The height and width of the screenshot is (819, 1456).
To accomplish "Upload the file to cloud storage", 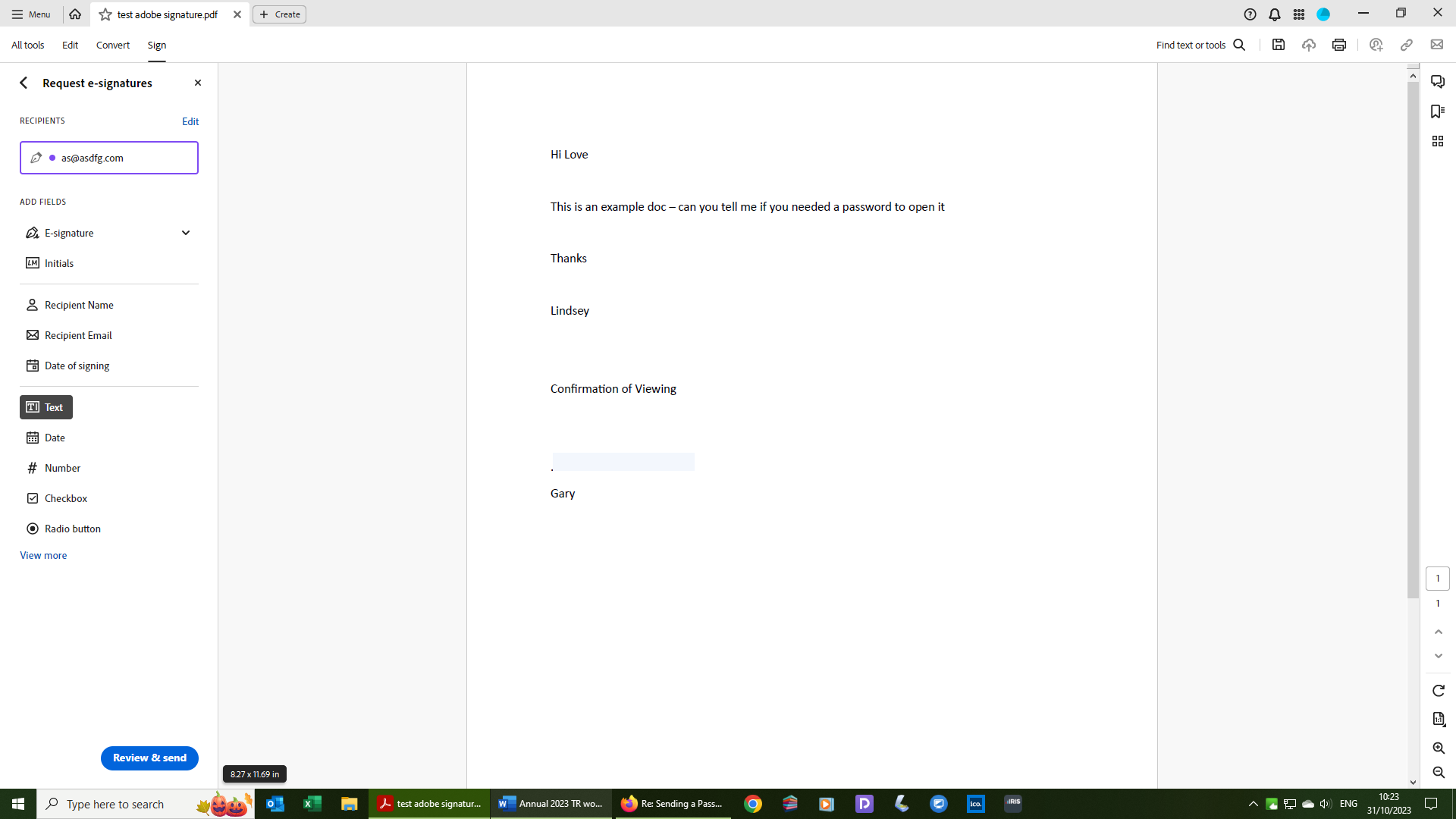I will pyautogui.click(x=1309, y=45).
